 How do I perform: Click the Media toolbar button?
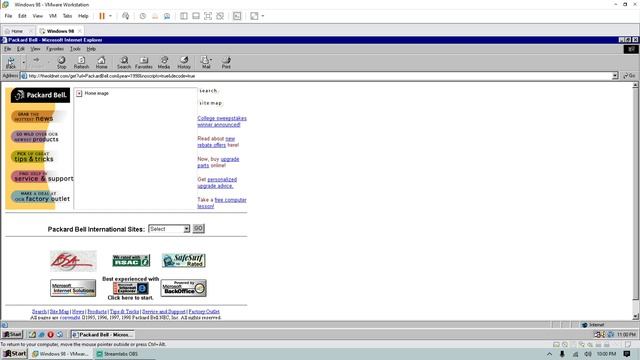click(164, 62)
